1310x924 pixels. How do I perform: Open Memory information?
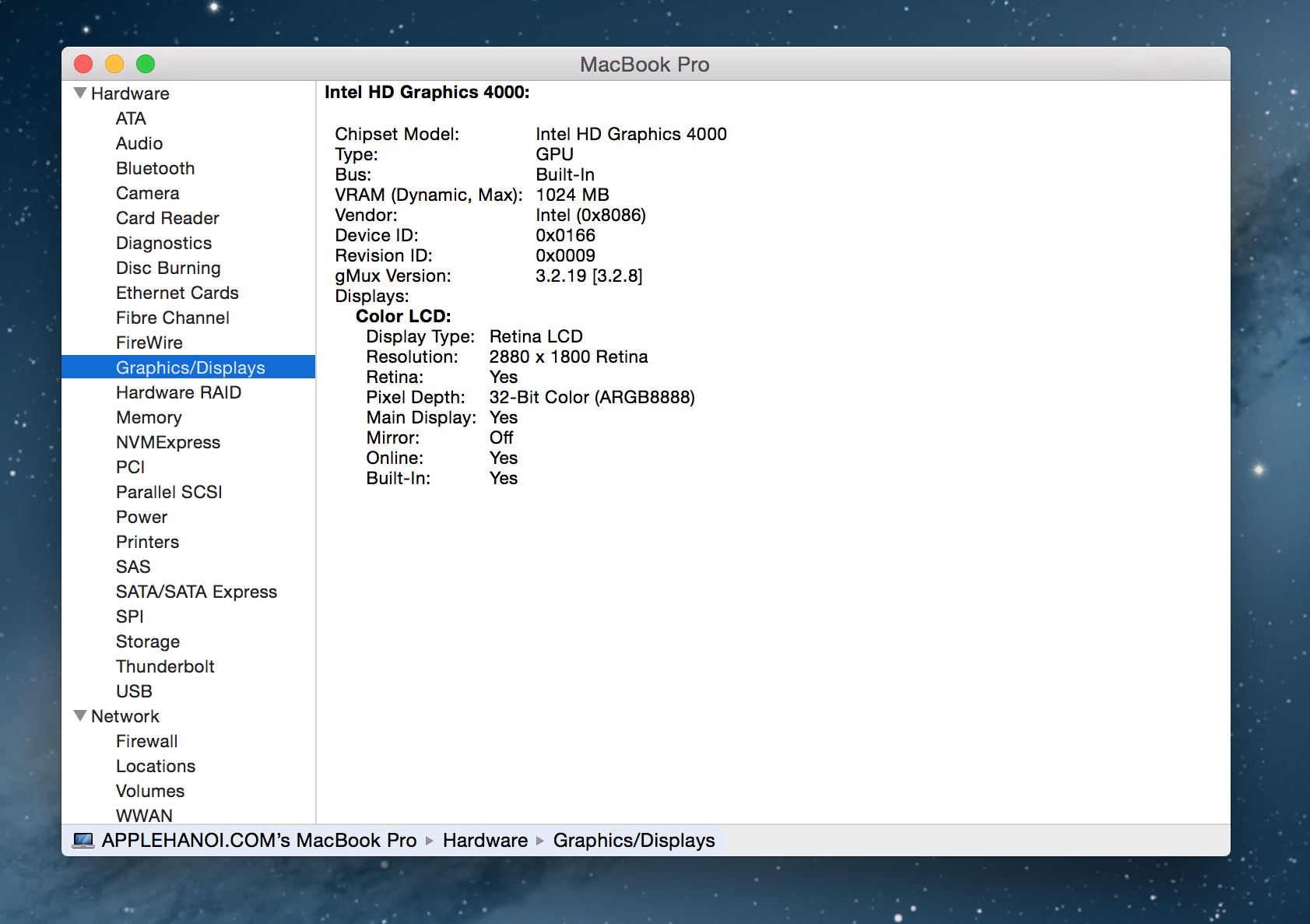click(x=149, y=417)
